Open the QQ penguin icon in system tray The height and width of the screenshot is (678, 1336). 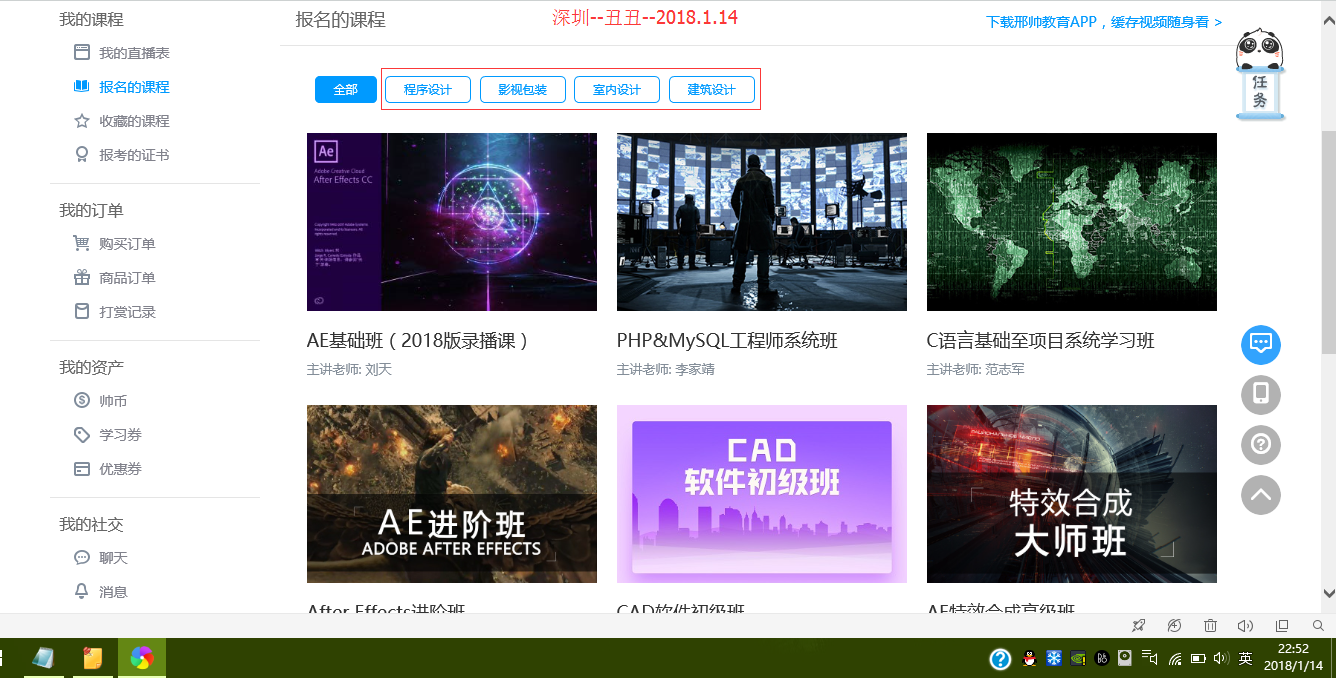coord(1029,659)
